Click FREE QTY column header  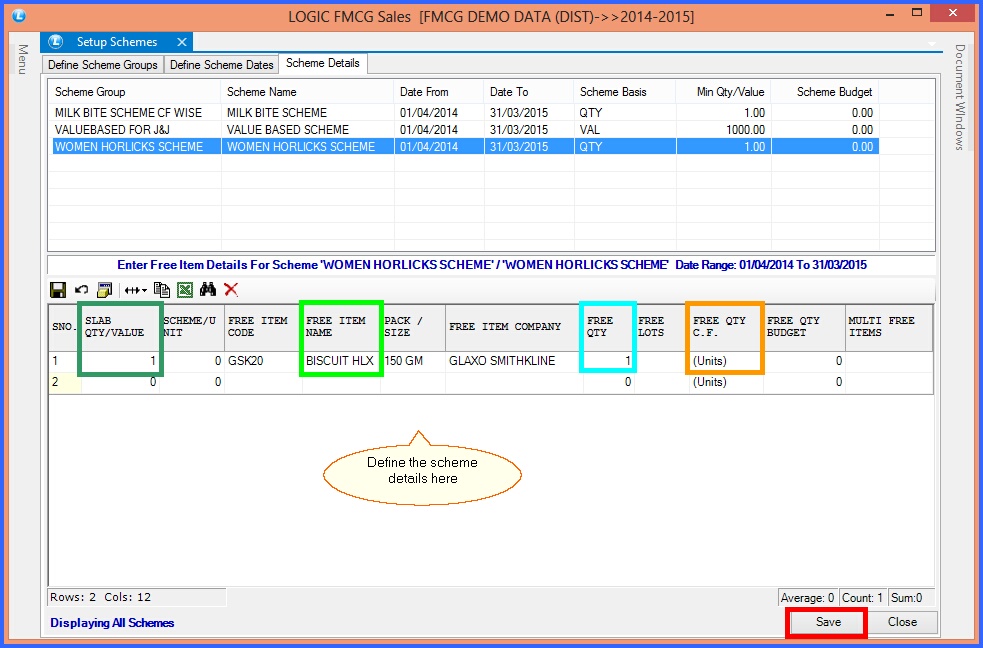tap(609, 327)
